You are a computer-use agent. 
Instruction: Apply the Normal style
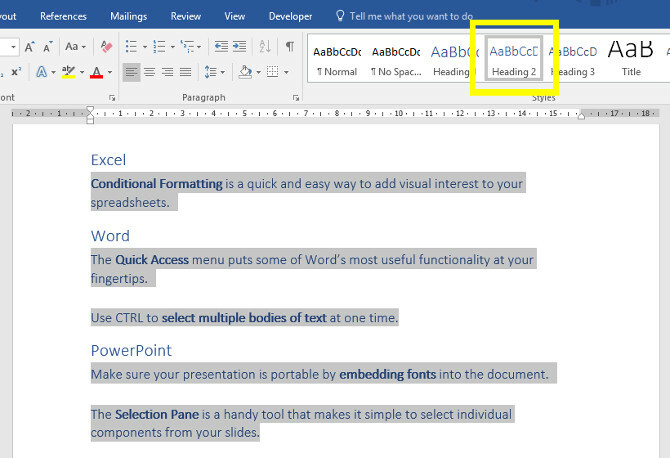tap(337, 61)
